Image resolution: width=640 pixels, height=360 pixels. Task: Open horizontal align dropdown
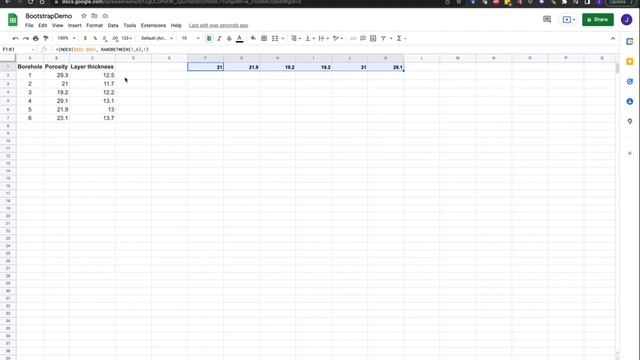(x=296, y=38)
